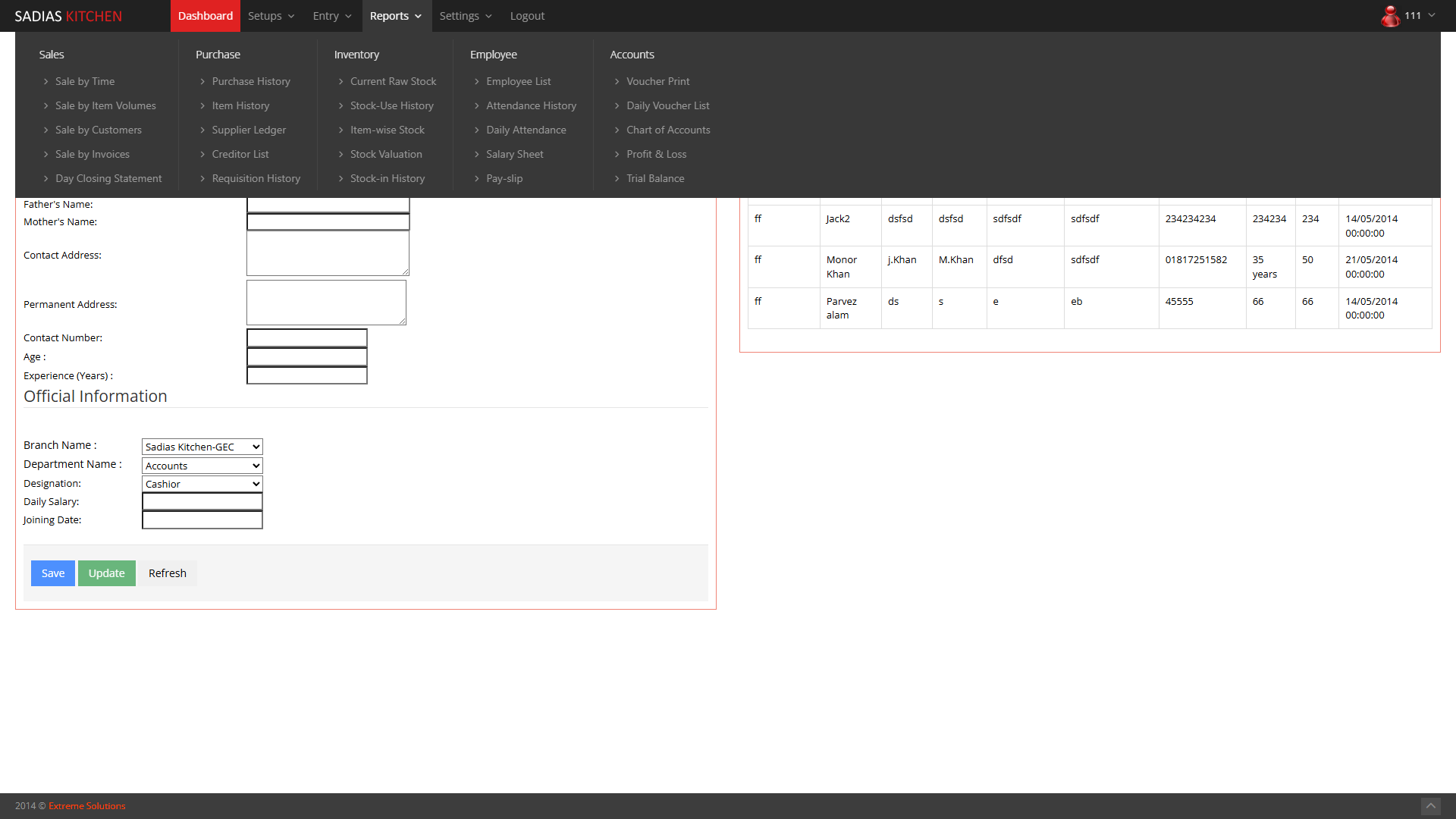Open the Setups menu
Screen dimensions: 1456x819
tap(271, 16)
